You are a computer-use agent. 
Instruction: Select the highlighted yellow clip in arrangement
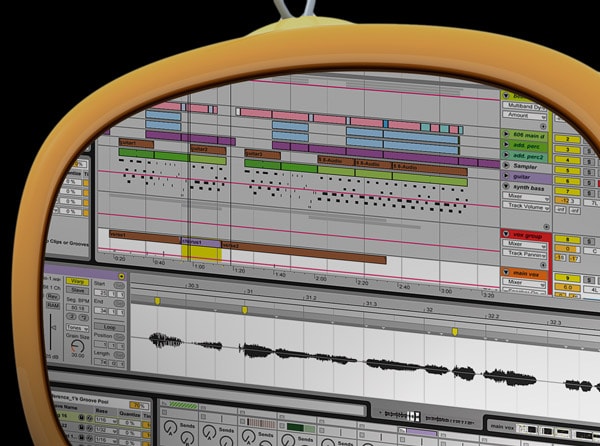(x=202, y=254)
